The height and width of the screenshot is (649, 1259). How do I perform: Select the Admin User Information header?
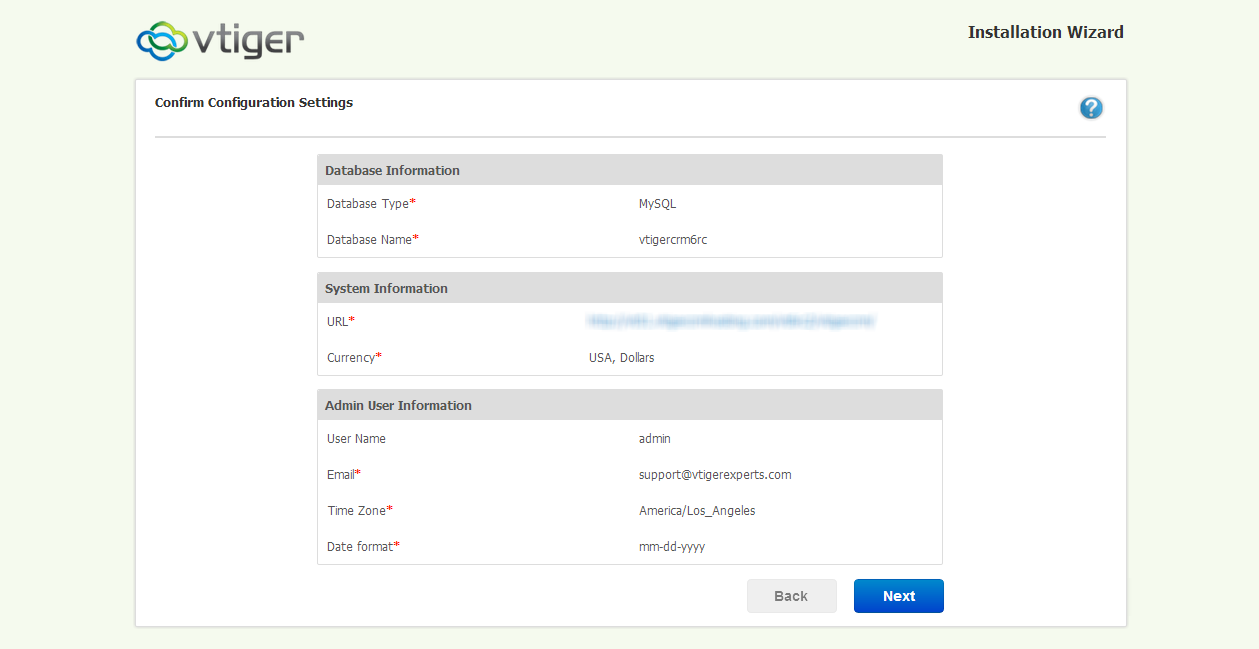click(x=398, y=406)
